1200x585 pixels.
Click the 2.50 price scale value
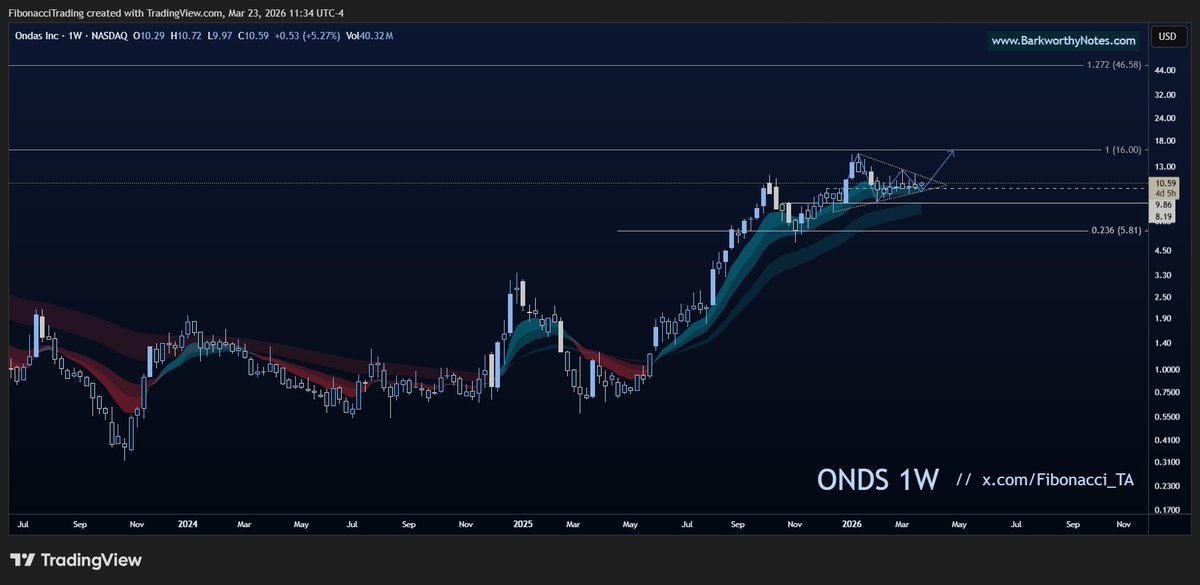1163,297
